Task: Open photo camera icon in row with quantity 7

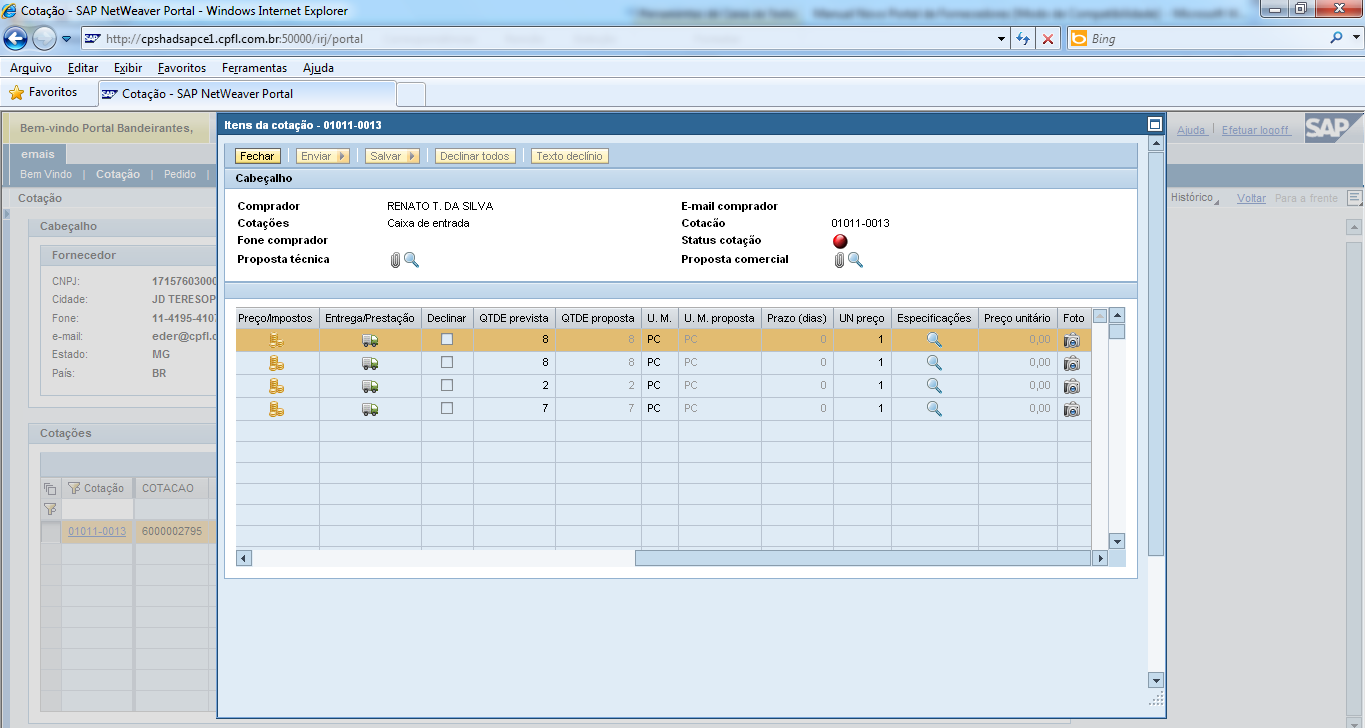Action: coord(1072,409)
